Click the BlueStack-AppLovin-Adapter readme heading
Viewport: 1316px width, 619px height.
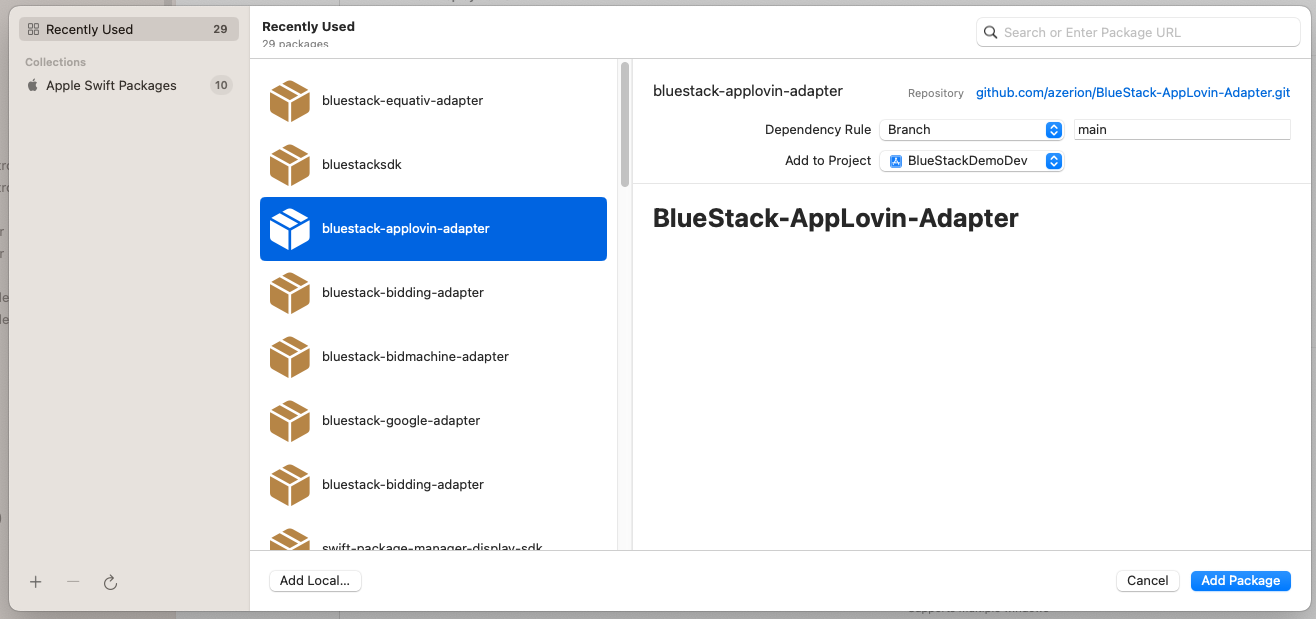click(835, 218)
